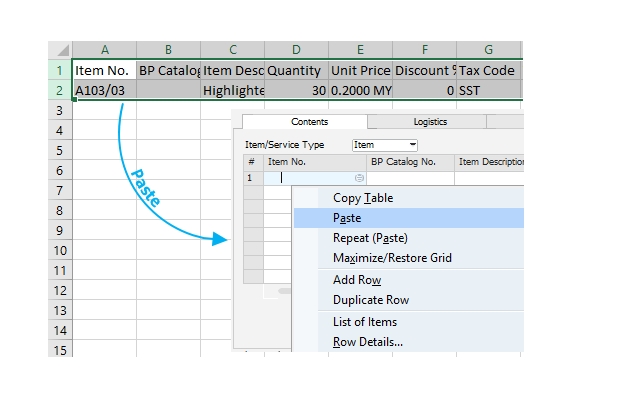618x403 pixels.
Task: Click the 'SST' tax code cell
Action: (x=488, y=90)
